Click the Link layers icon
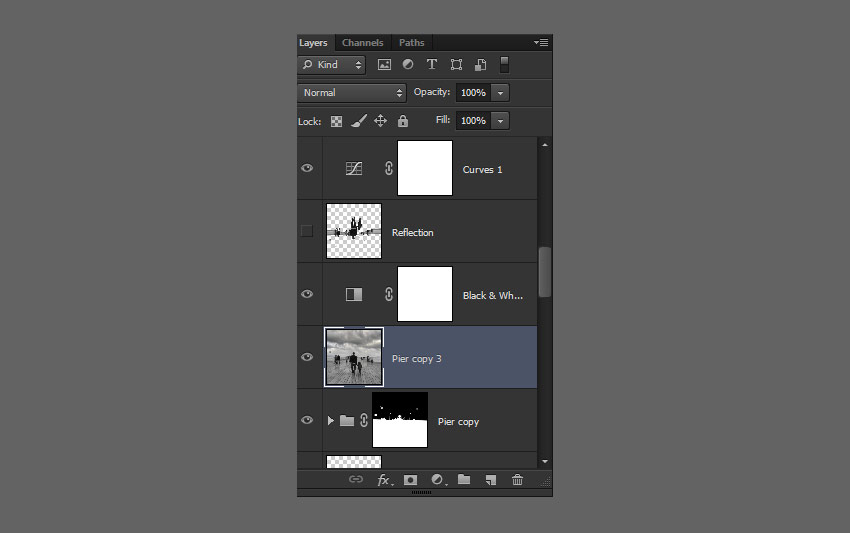Viewport: 850px width, 533px height. pyautogui.click(x=356, y=479)
